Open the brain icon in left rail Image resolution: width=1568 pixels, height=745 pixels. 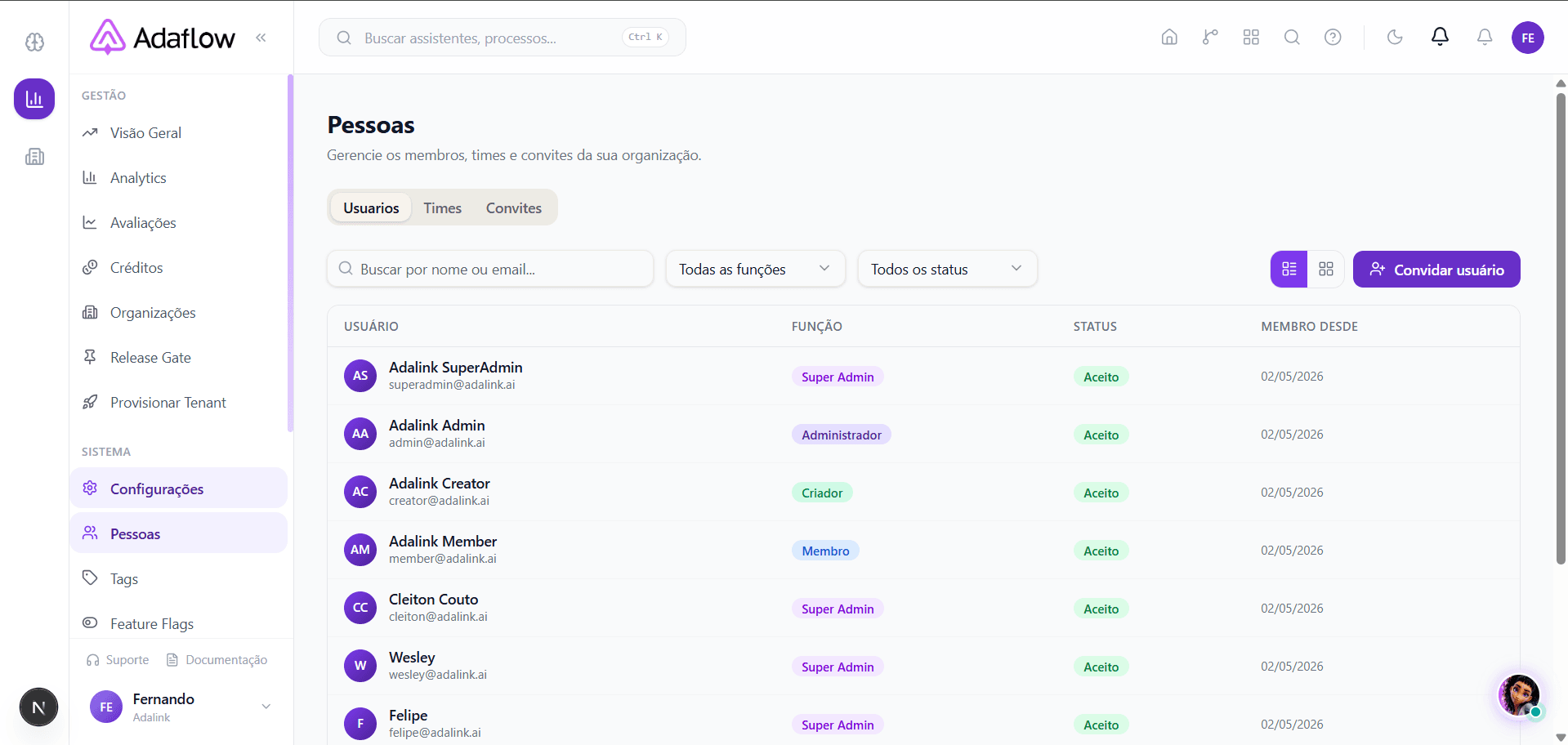(34, 42)
